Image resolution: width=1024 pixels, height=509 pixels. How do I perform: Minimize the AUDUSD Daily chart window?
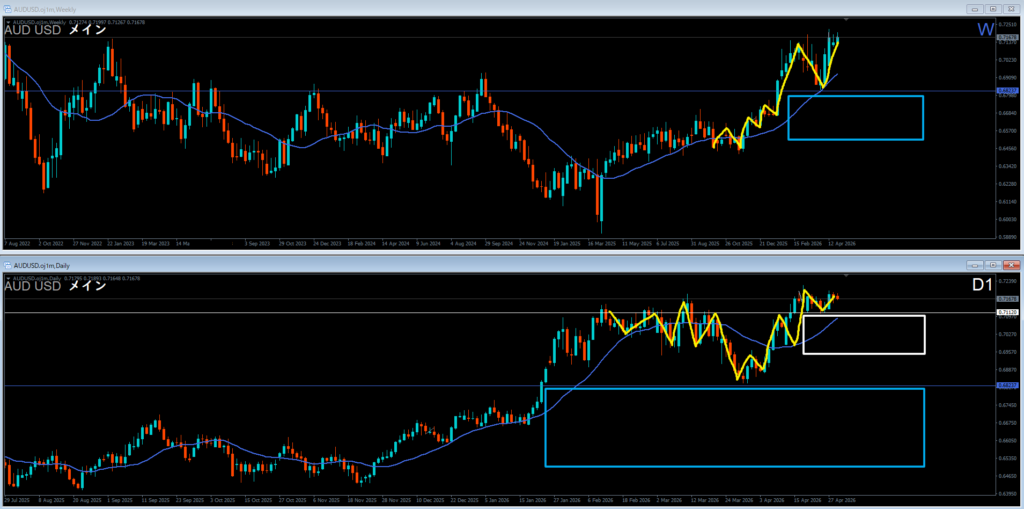[x=973, y=266]
